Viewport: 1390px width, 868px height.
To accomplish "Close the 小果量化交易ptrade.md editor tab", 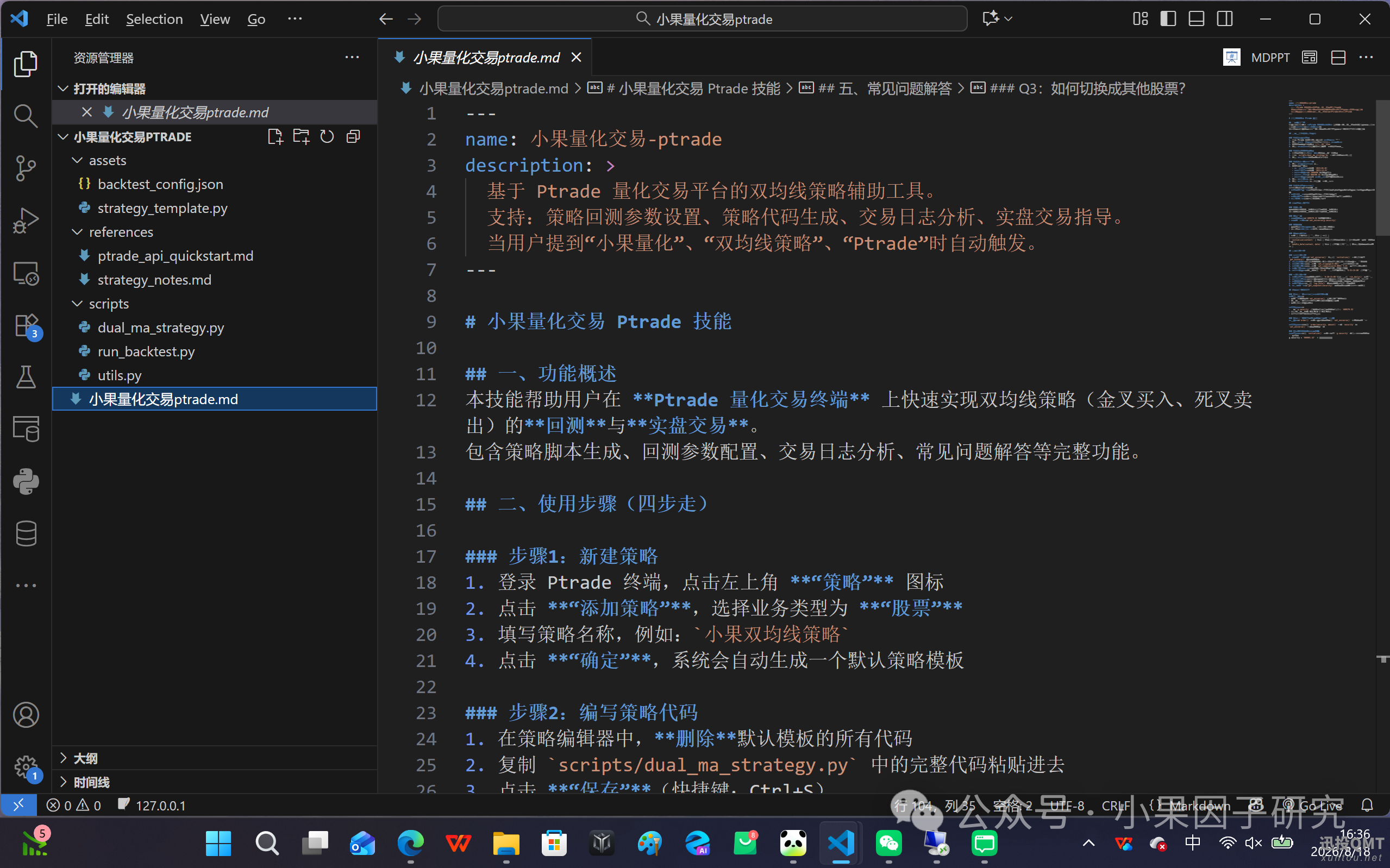I will (577, 58).
